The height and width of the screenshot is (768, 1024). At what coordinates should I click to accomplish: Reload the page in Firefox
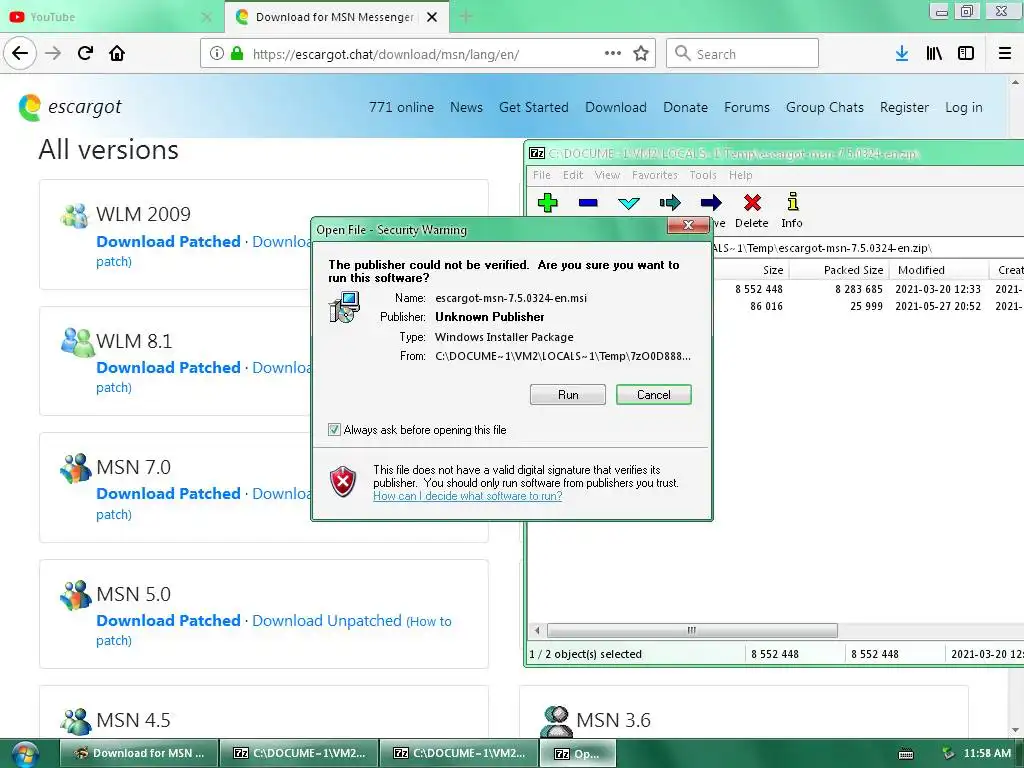click(x=85, y=53)
